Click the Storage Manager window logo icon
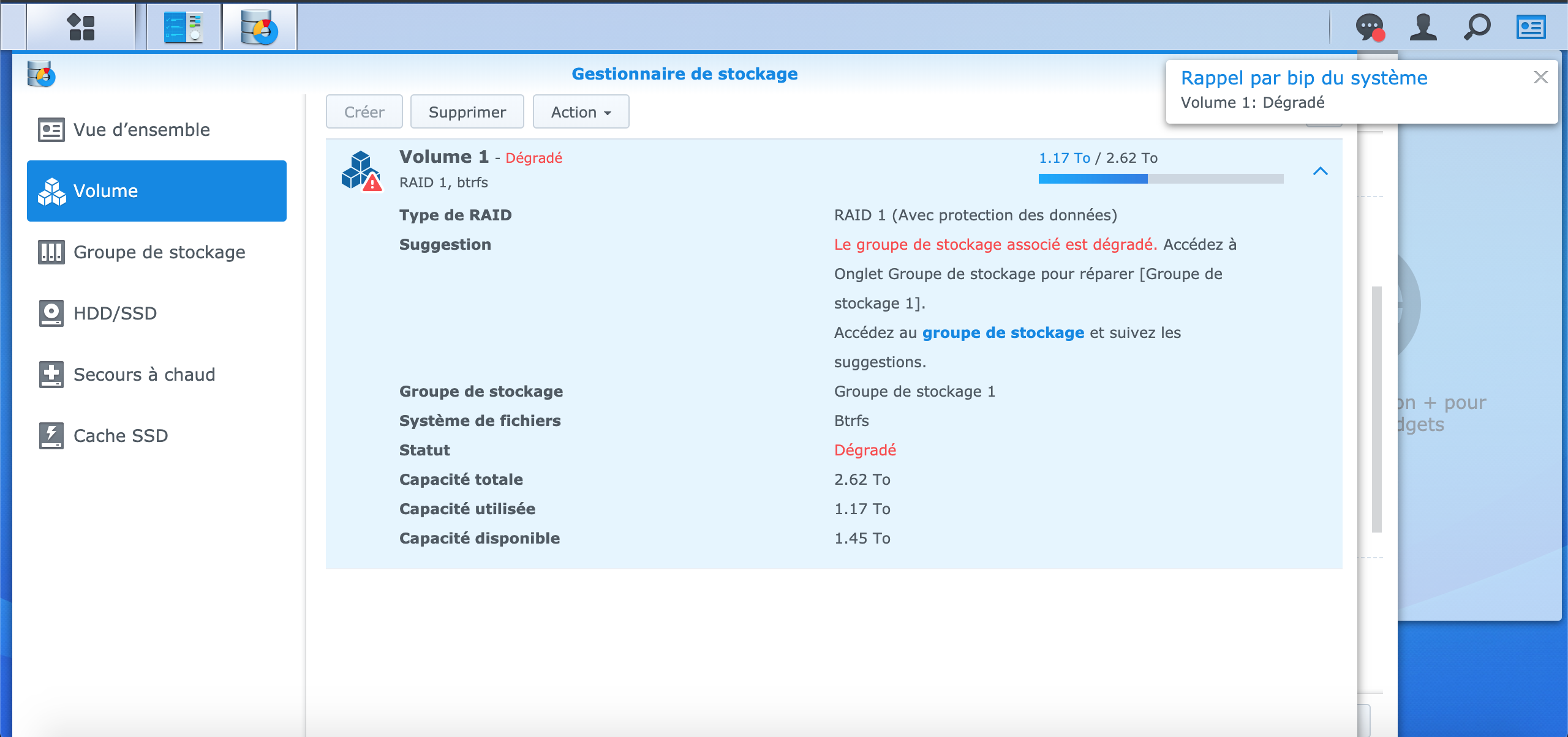 [42, 75]
